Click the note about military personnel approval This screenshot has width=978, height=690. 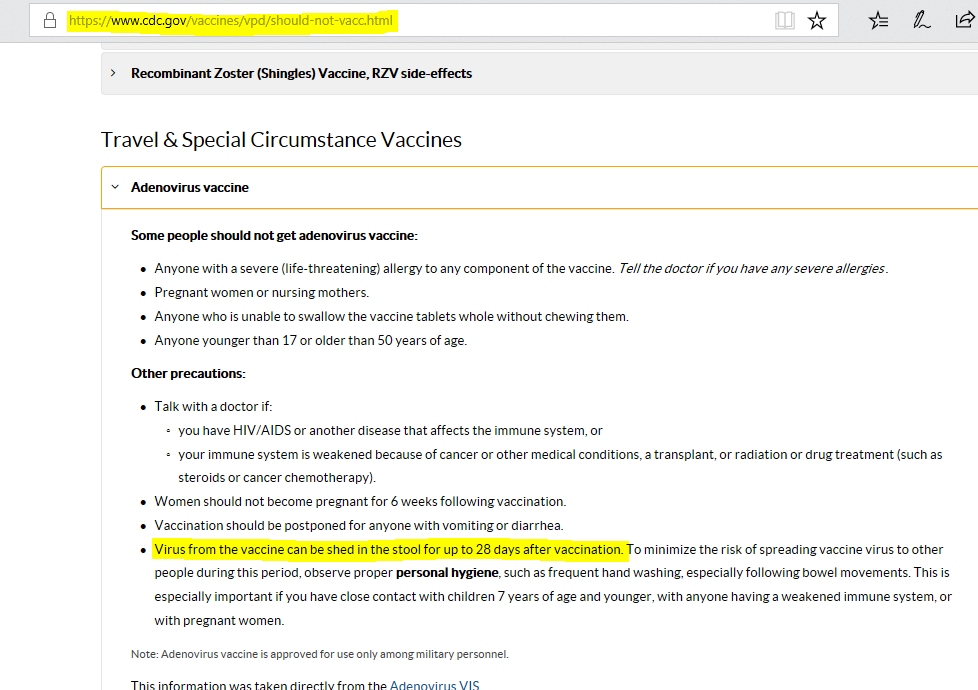[x=319, y=654]
